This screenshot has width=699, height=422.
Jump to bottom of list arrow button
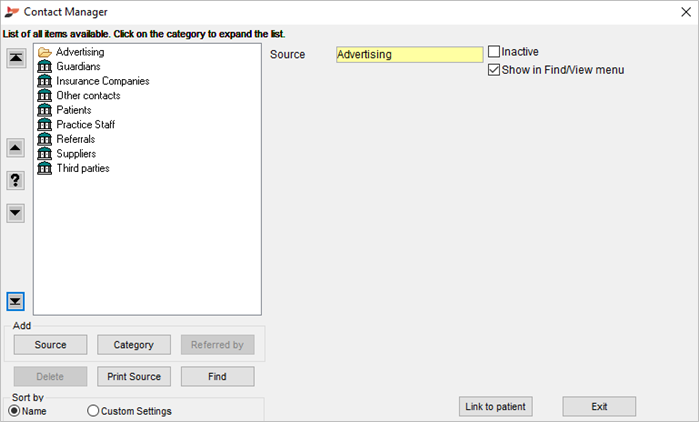pyautogui.click(x=16, y=302)
